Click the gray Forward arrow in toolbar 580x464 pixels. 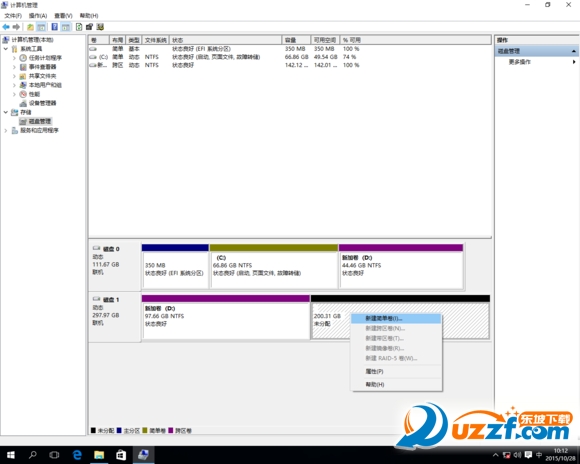(16, 27)
